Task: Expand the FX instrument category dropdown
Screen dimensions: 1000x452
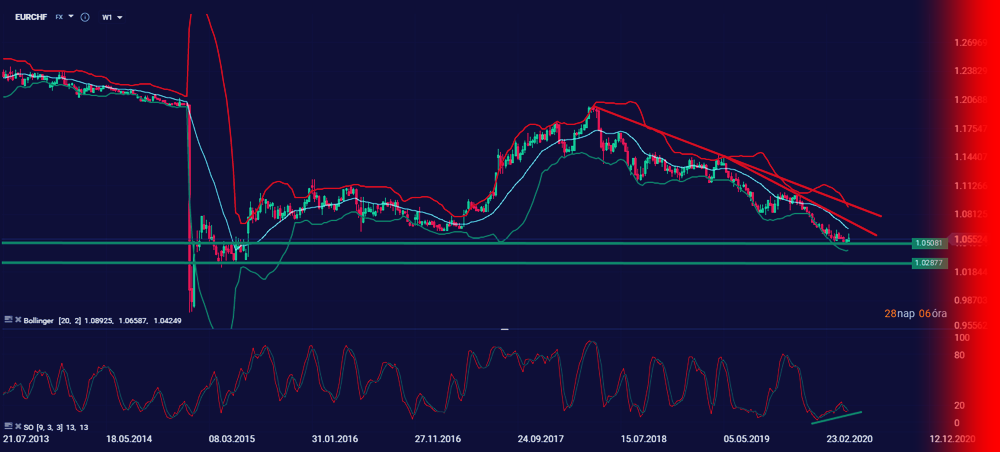Action: pos(64,17)
